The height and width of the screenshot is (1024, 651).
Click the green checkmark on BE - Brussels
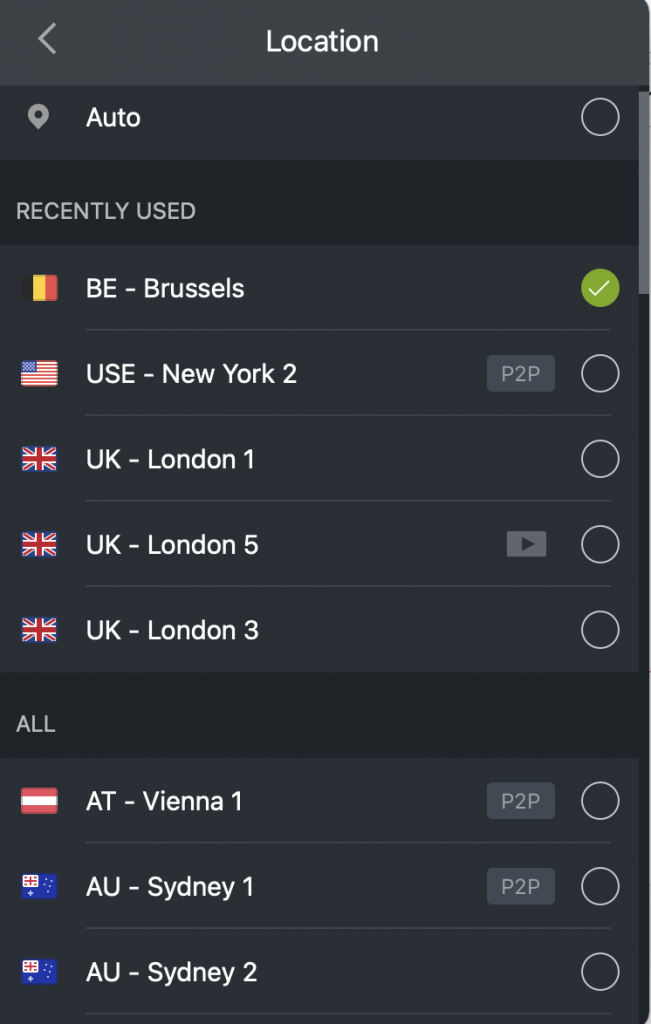point(599,288)
